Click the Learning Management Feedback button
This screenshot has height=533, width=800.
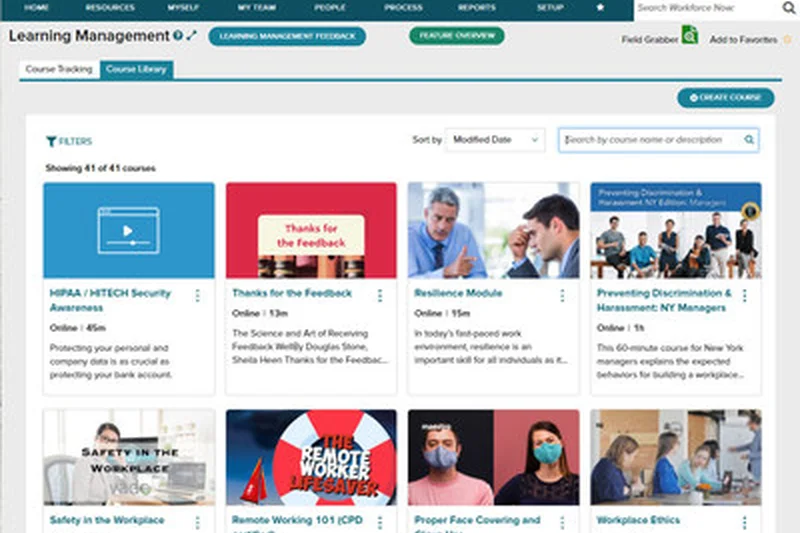point(287,36)
